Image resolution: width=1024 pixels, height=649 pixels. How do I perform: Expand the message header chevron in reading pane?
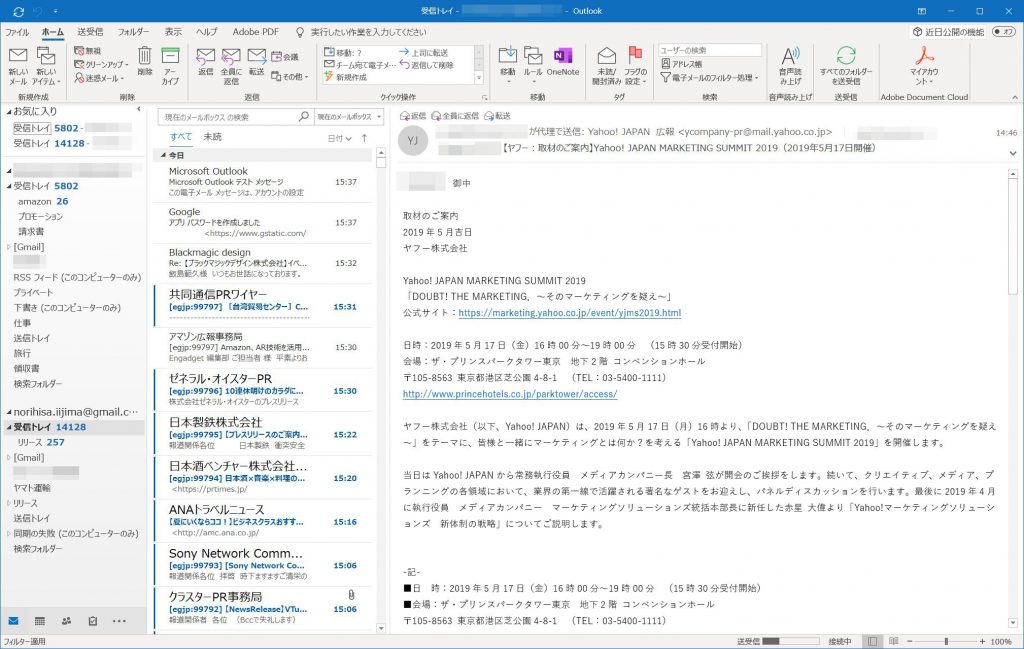[x=1012, y=153]
